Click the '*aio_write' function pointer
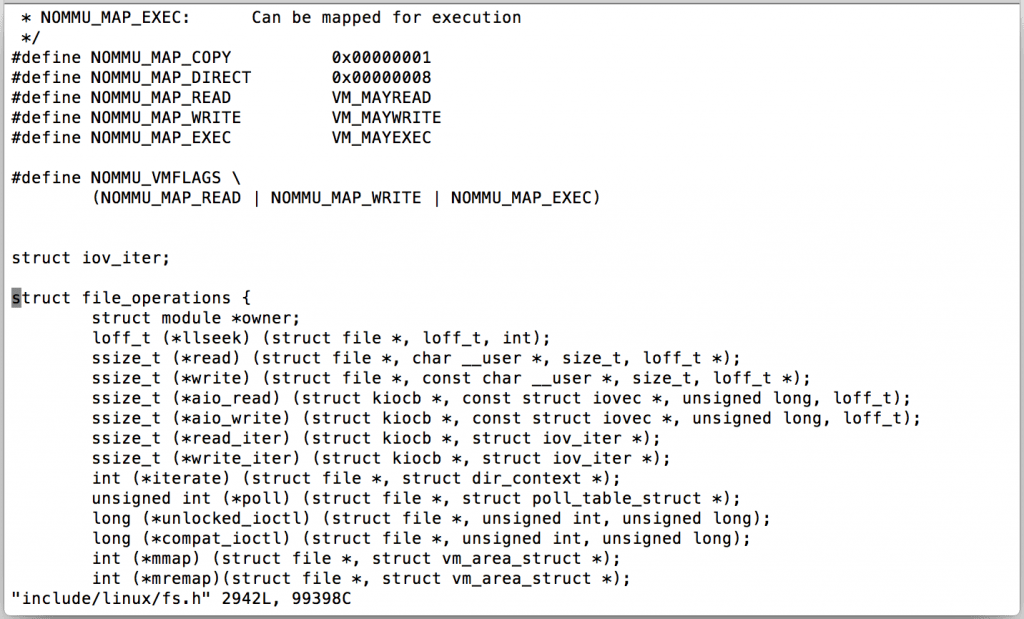 (x=206, y=418)
